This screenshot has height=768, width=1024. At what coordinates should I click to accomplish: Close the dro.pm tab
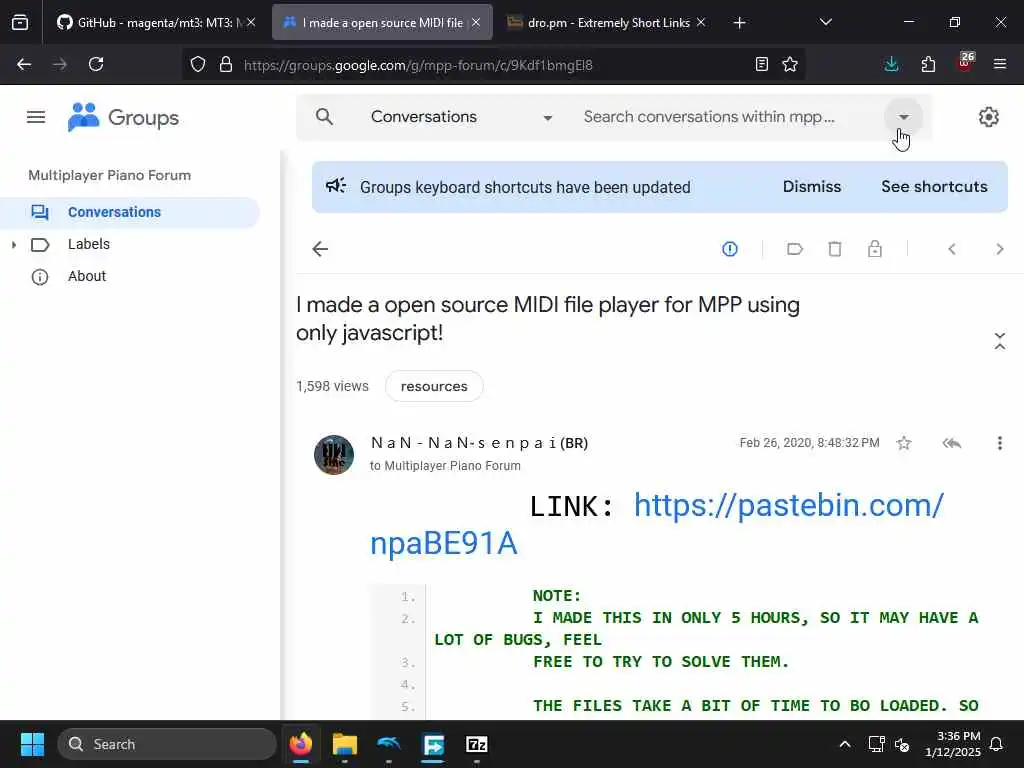(x=701, y=22)
